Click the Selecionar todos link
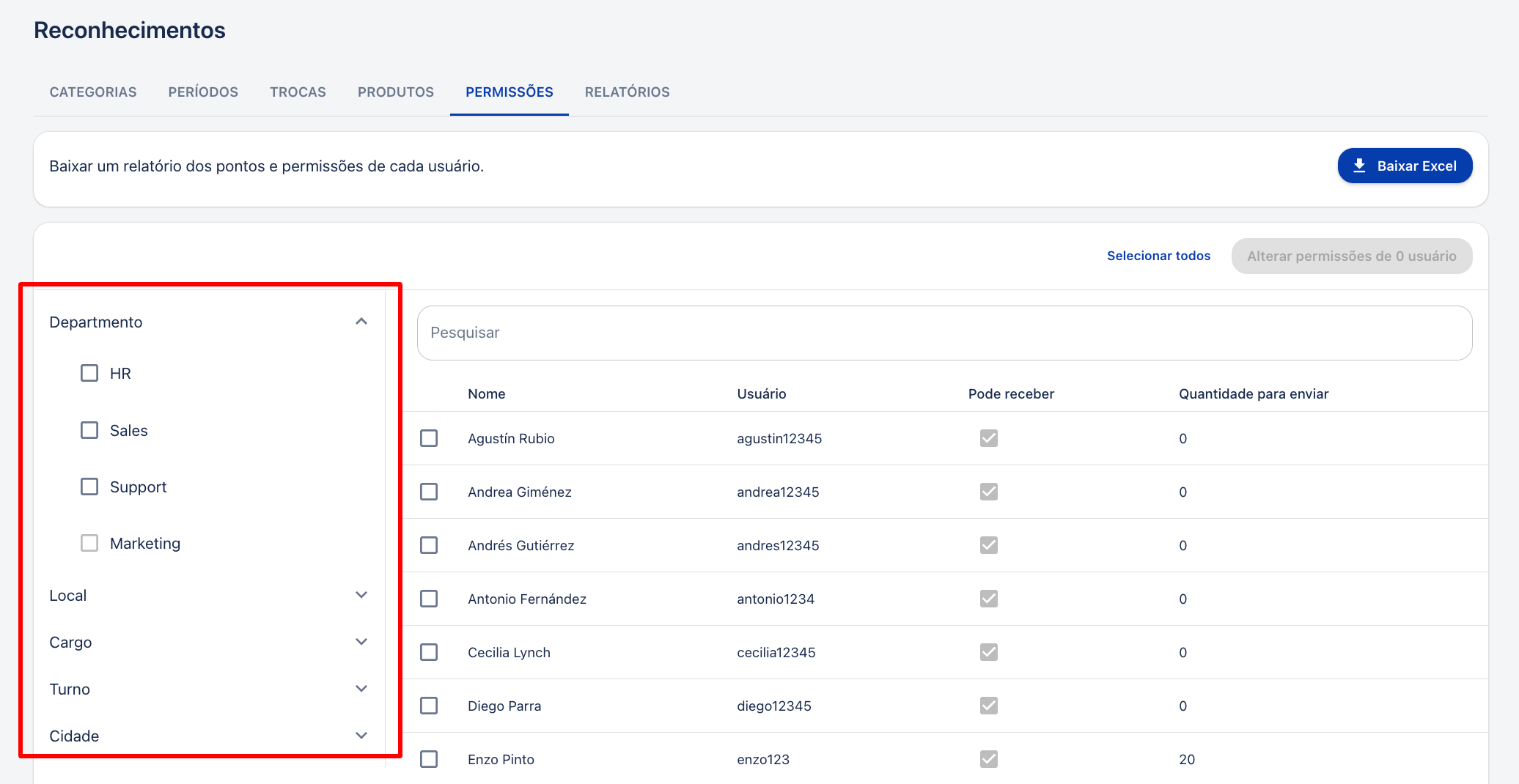Screen dimensions: 1519x784 pyautogui.click(x=1158, y=256)
